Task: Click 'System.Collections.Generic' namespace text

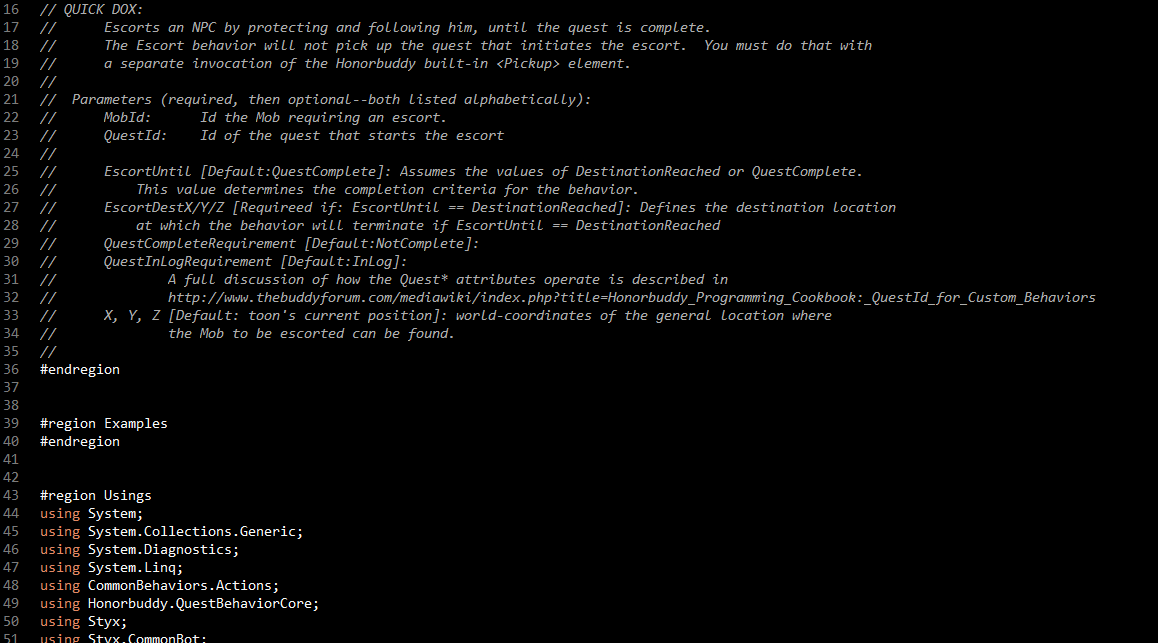Action: (192, 532)
